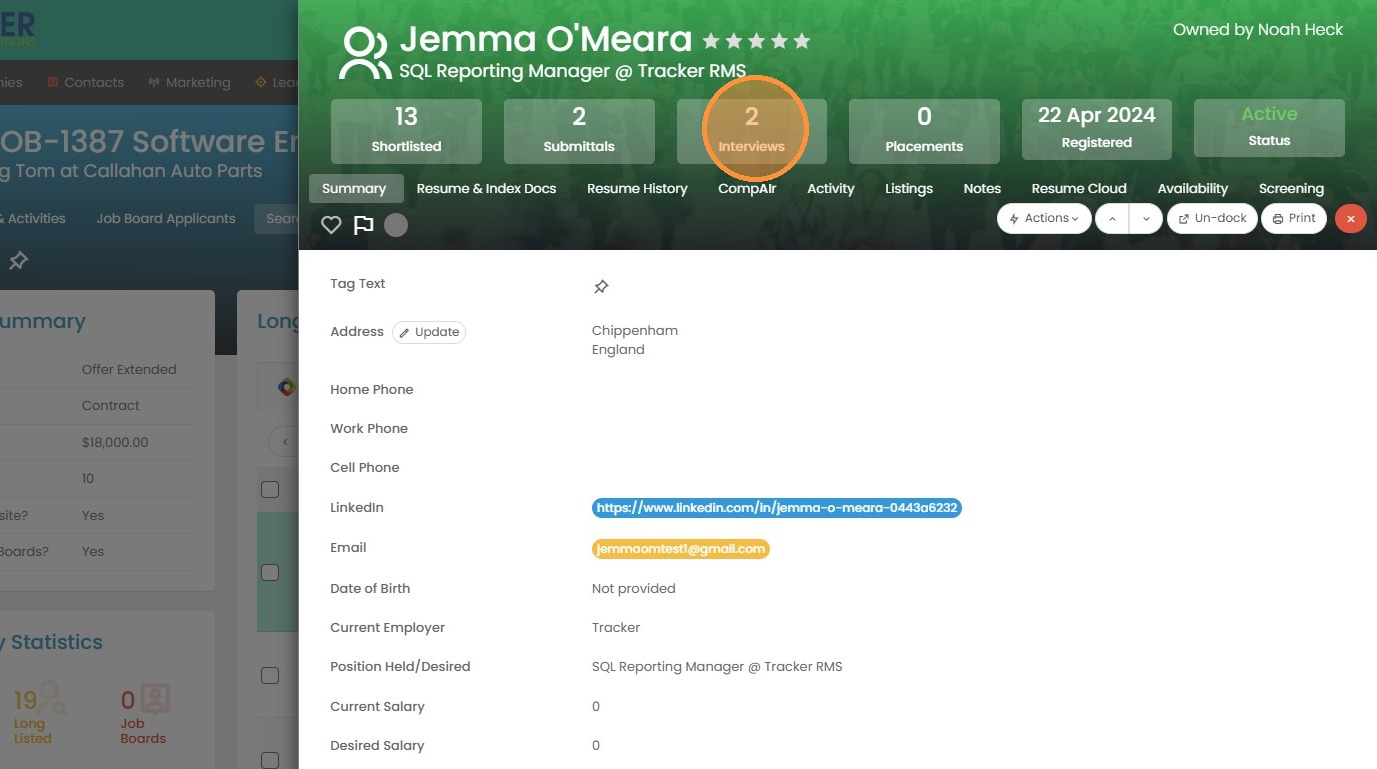Go to previous record with the up chevron
The width and height of the screenshot is (1377, 769).
pyautogui.click(x=1112, y=219)
